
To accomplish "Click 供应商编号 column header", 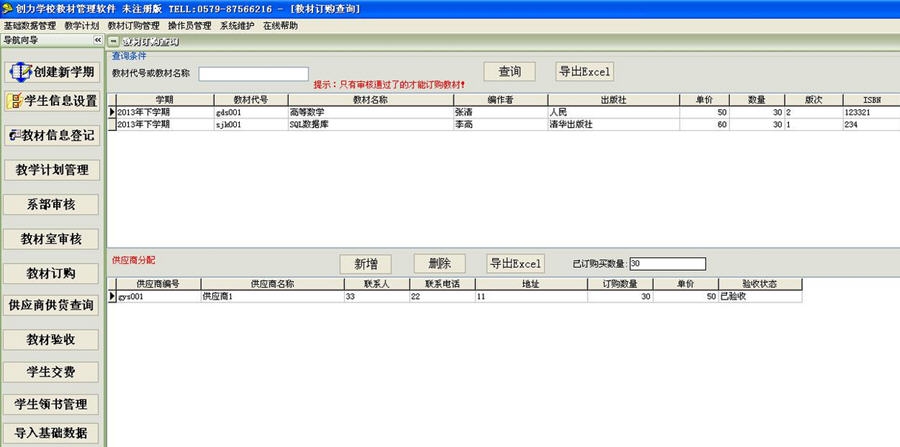I will pos(158,284).
